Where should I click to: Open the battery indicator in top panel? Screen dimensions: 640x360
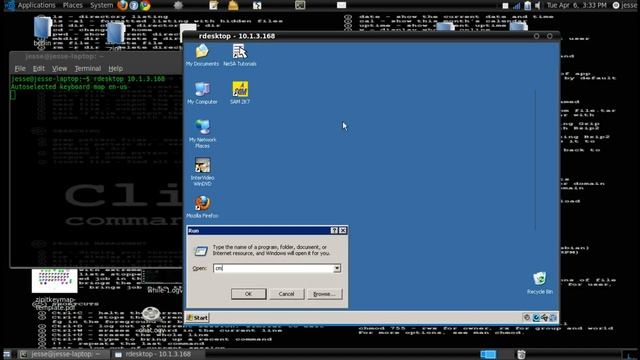(x=528, y=6)
